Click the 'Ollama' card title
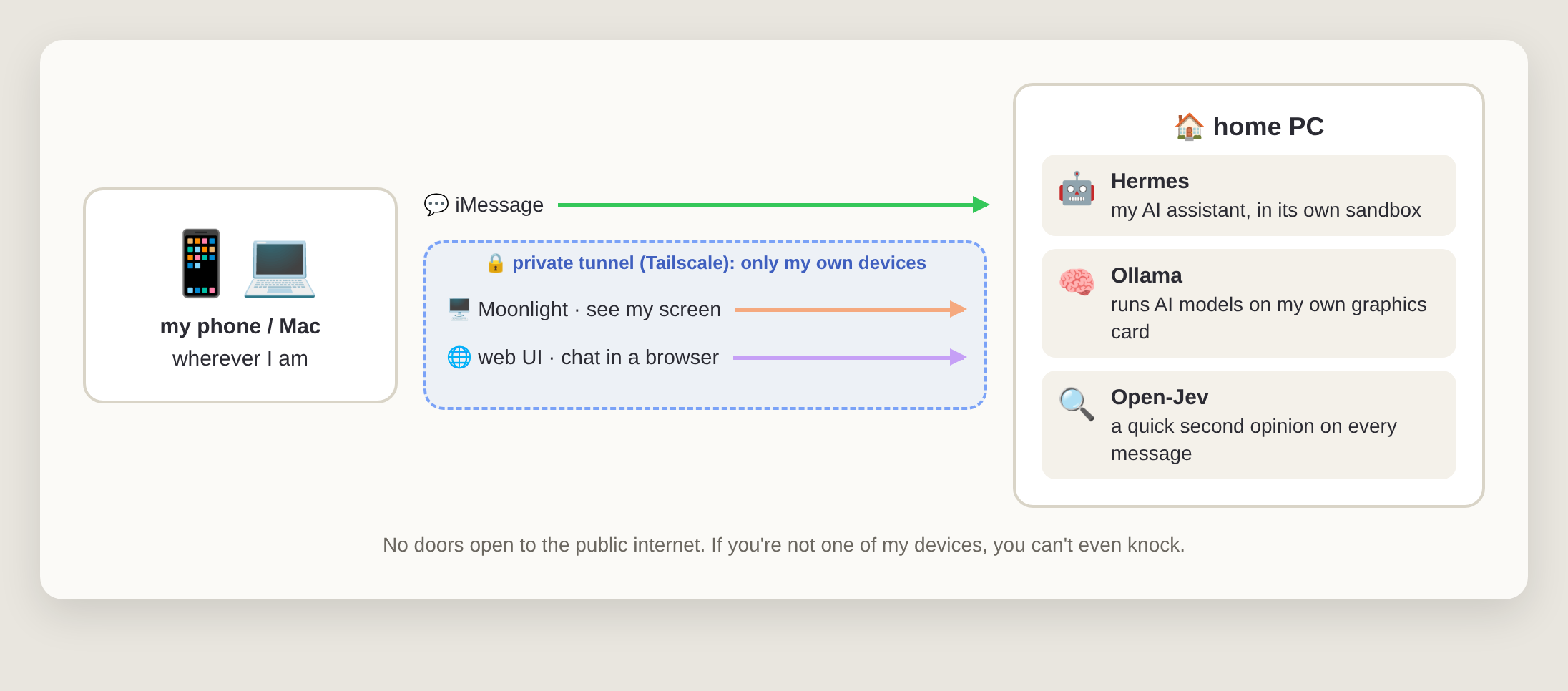Screen dimensions: 1568x691 click(x=1146, y=275)
